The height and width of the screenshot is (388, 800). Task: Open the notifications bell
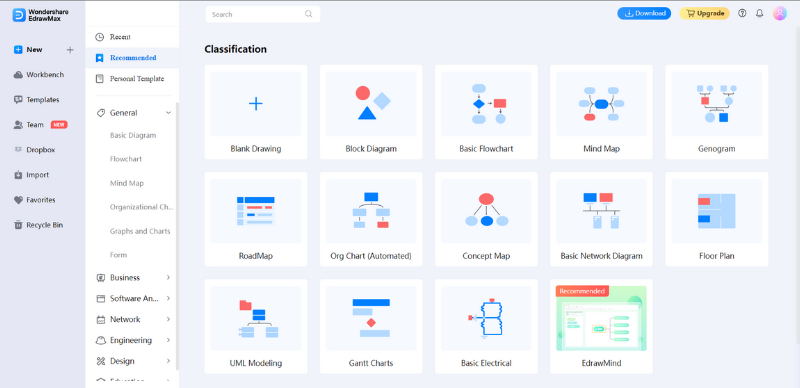pyautogui.click(x=759, y=13)
